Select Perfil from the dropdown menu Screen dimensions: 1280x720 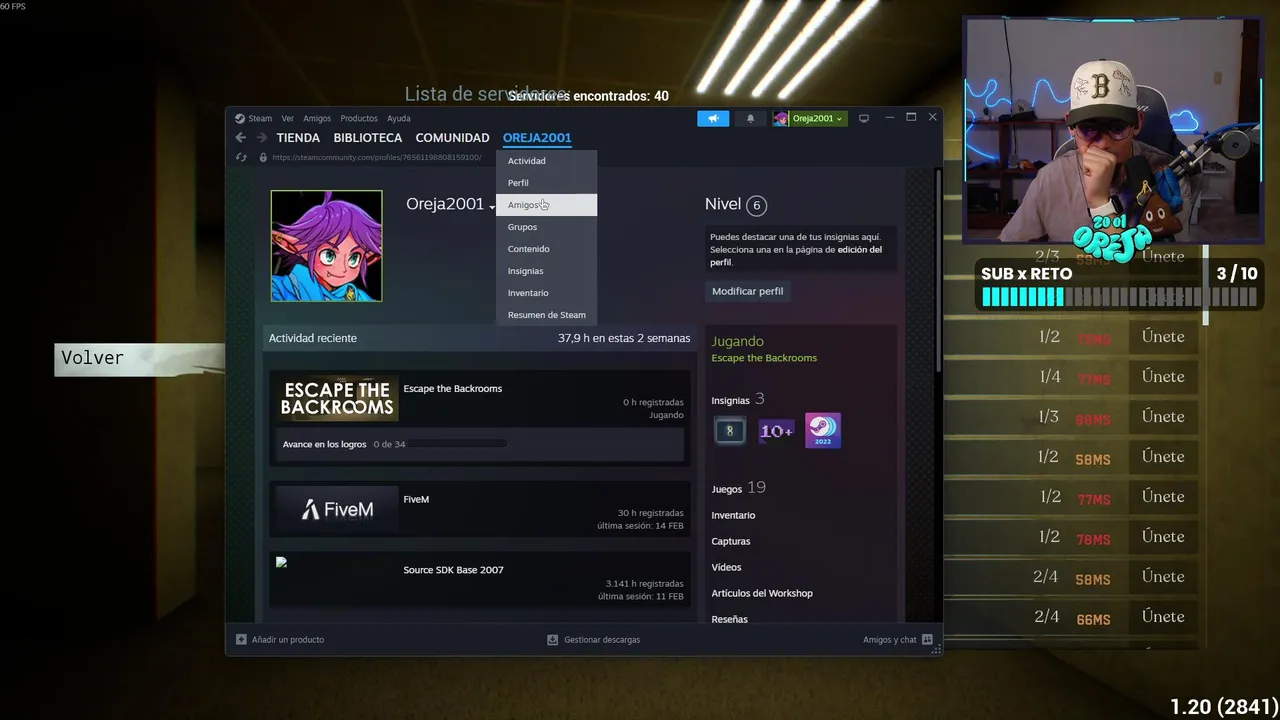546,183
